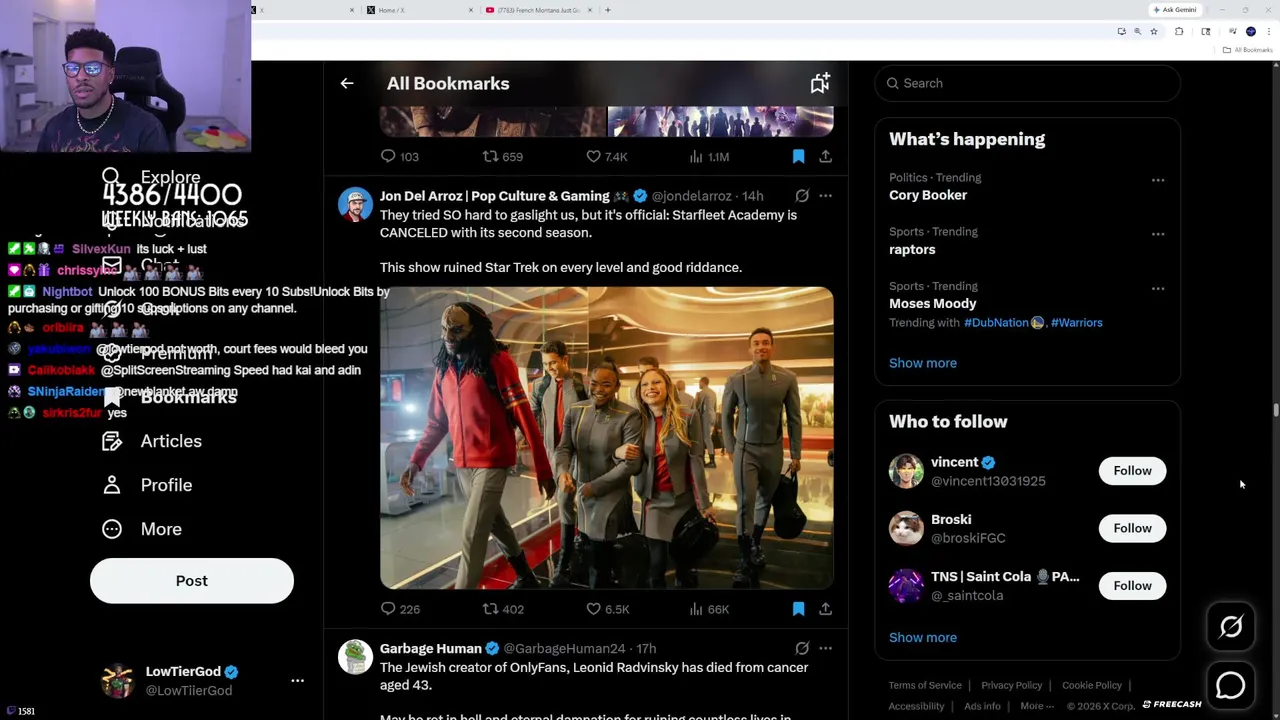1280x720 pixels.
Task: Open the bookmark folder add icon
Action: point(820,84)
